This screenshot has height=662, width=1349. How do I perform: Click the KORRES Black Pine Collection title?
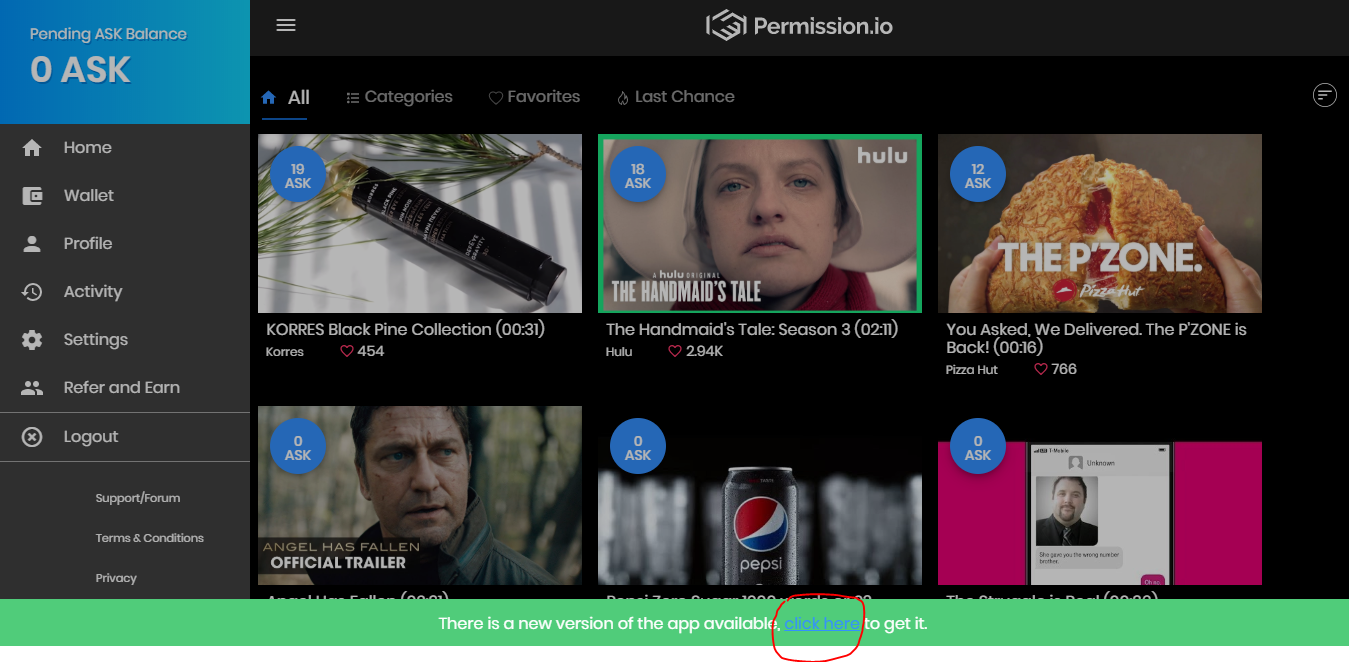click(405, 329)
